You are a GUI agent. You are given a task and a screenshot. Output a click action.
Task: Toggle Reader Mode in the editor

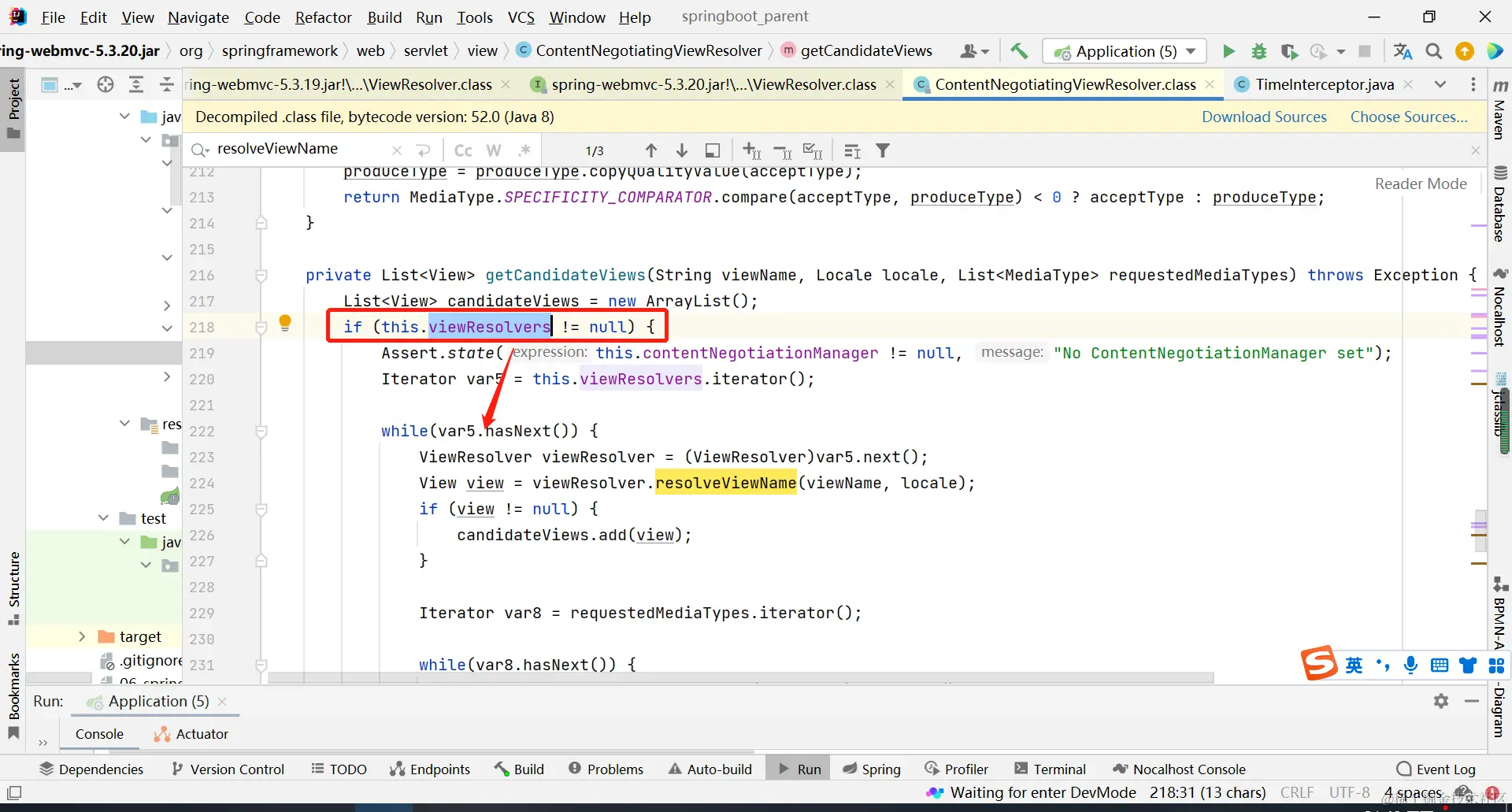coord(1421,184)
